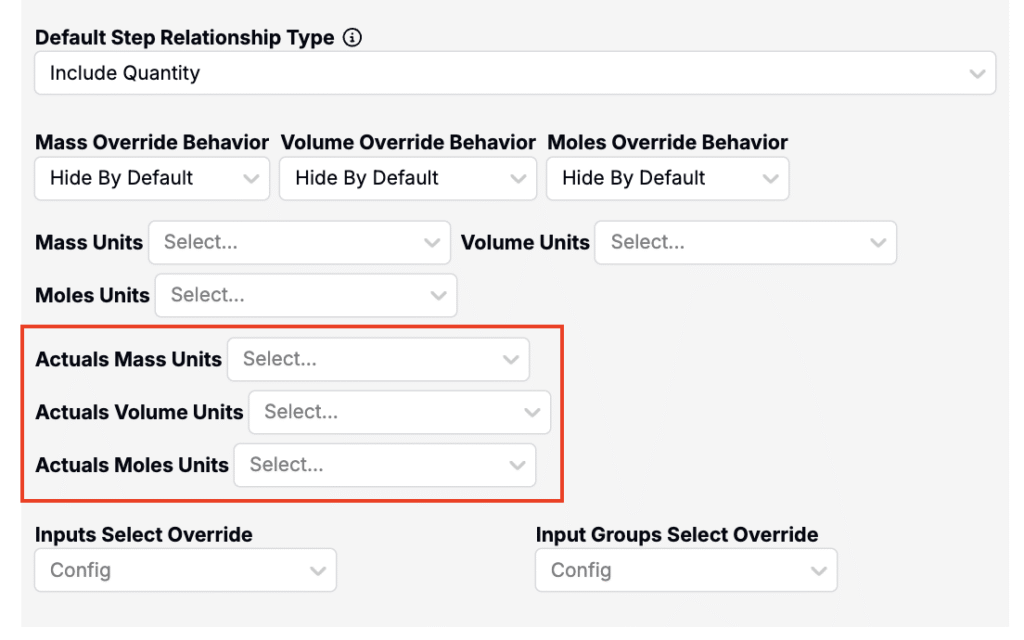Click 'Select...' placeholder in Actuals Moles Units
The height and width of the screenshot is (640, 1024).
point(286,465)
